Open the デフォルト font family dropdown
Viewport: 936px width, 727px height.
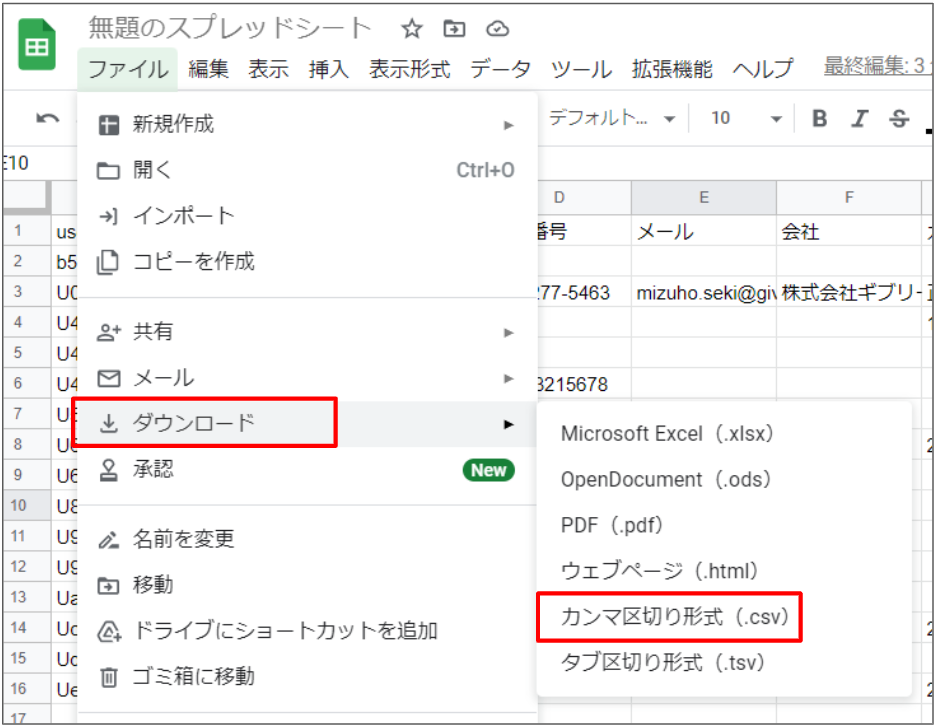pyautogui.click(x=612, y=119)
